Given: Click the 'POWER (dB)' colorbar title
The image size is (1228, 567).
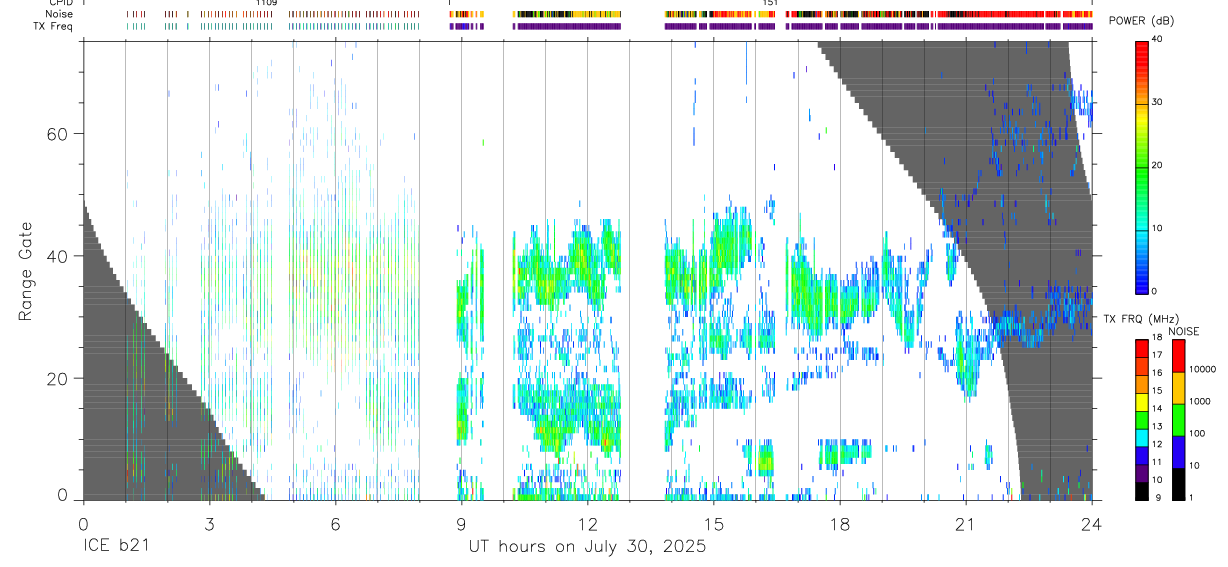Looking at the screenshot, I should pos(1141,21).
